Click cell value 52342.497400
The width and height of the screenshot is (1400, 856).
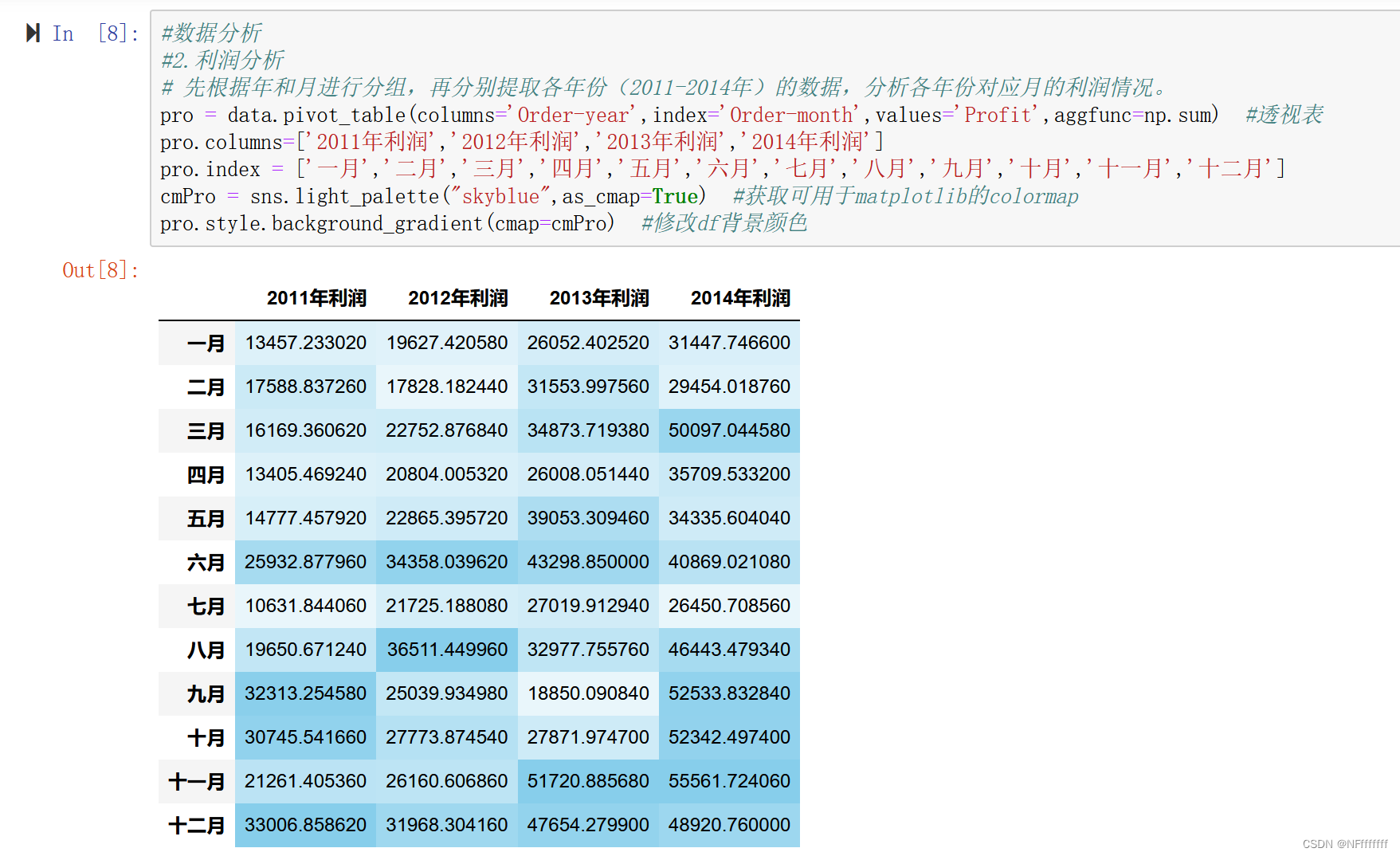tap(729, 737)
